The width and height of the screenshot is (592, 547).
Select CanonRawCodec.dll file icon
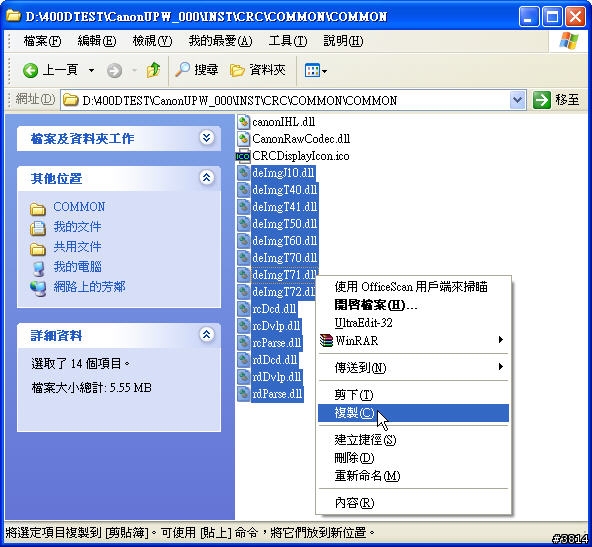point(244,139)
